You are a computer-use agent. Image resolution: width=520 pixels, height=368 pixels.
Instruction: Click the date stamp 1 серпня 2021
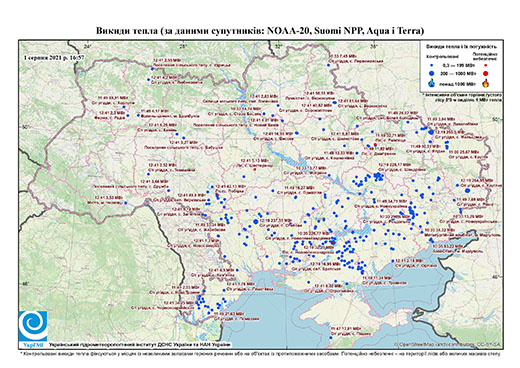(x=54, y=57)
